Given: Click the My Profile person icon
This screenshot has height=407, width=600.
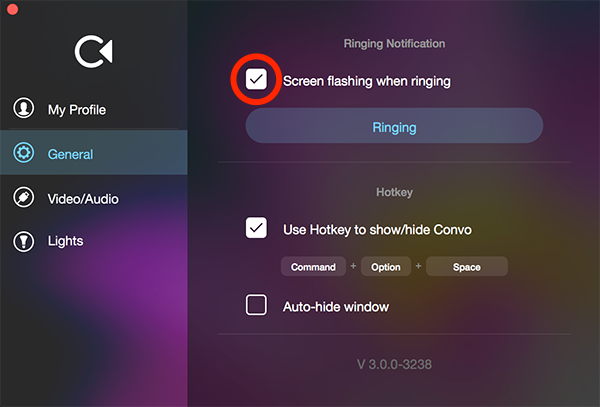Looking at the screenshot, I should coord(23,109).
